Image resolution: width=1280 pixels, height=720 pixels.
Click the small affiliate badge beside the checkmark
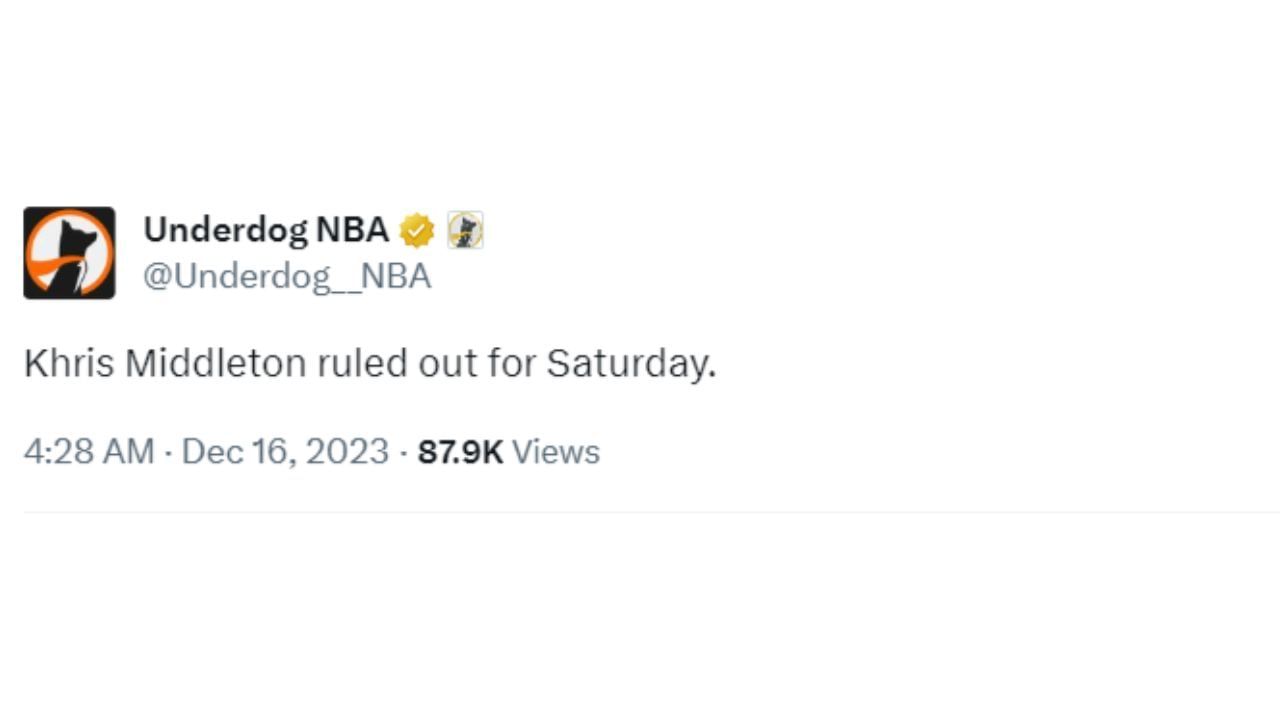click(465, 231)
